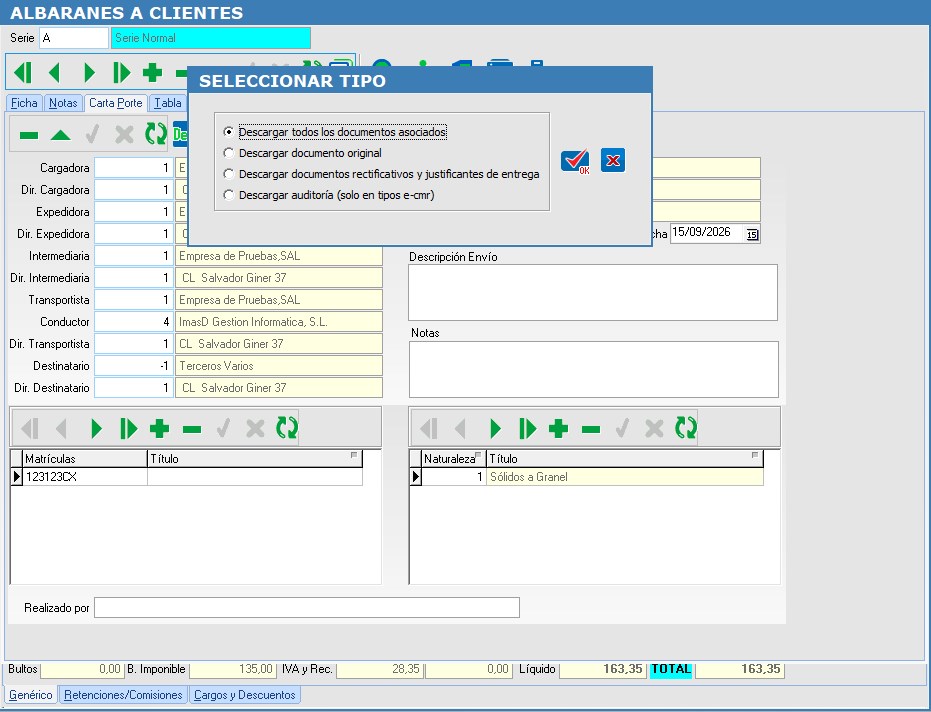Delete record in Carta Porte toolbar
The image size is (931, 712).
[x=28, y=135]
